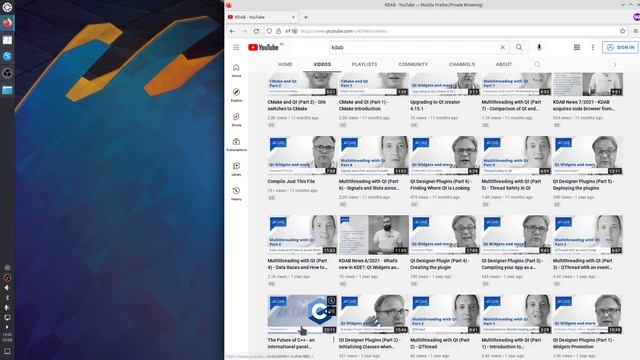This screenshot has height=360, width=640.
Task: Show site security padlock info
Action: pos(278,31)
